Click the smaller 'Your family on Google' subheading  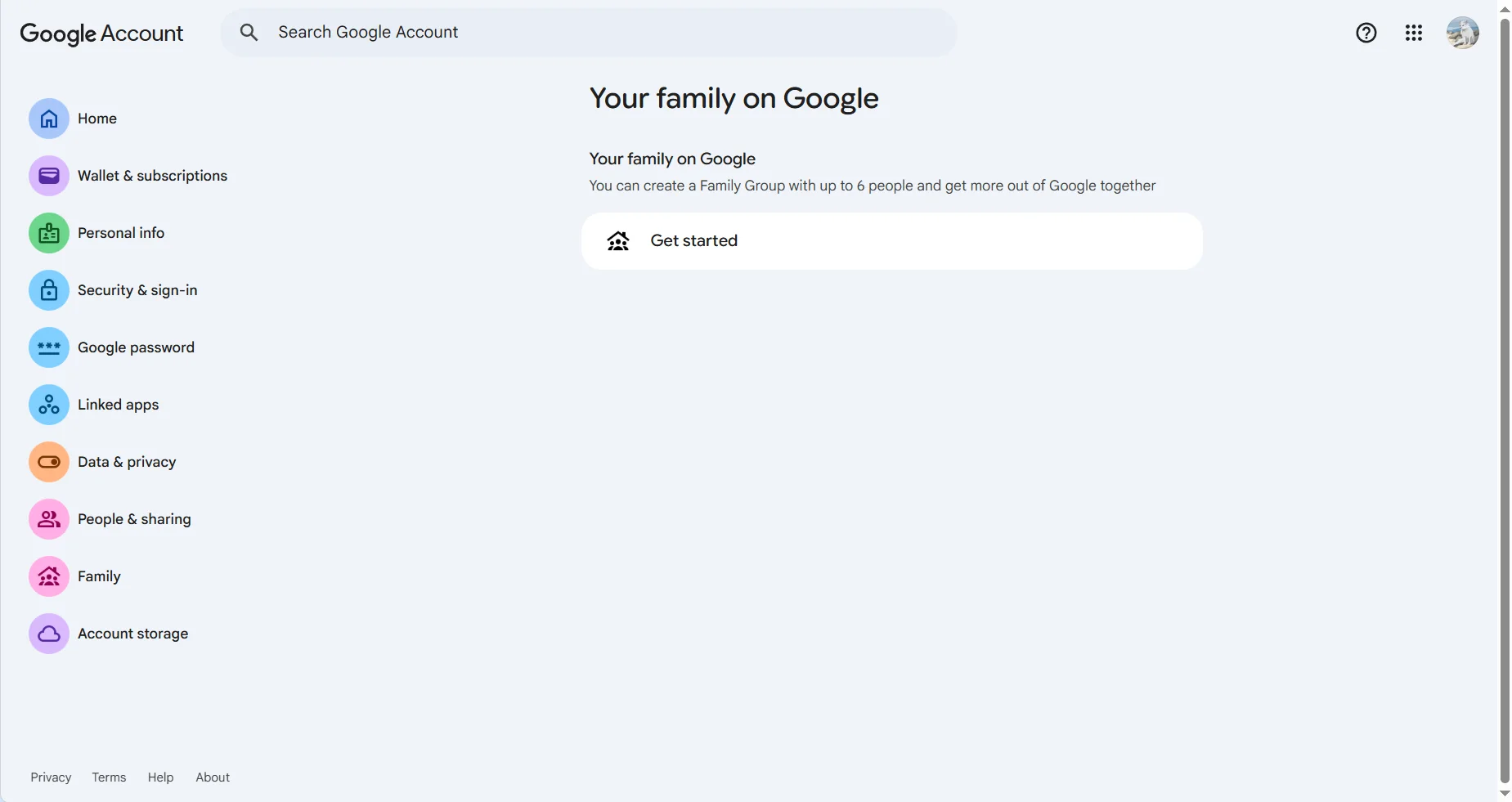coord(672,159)
